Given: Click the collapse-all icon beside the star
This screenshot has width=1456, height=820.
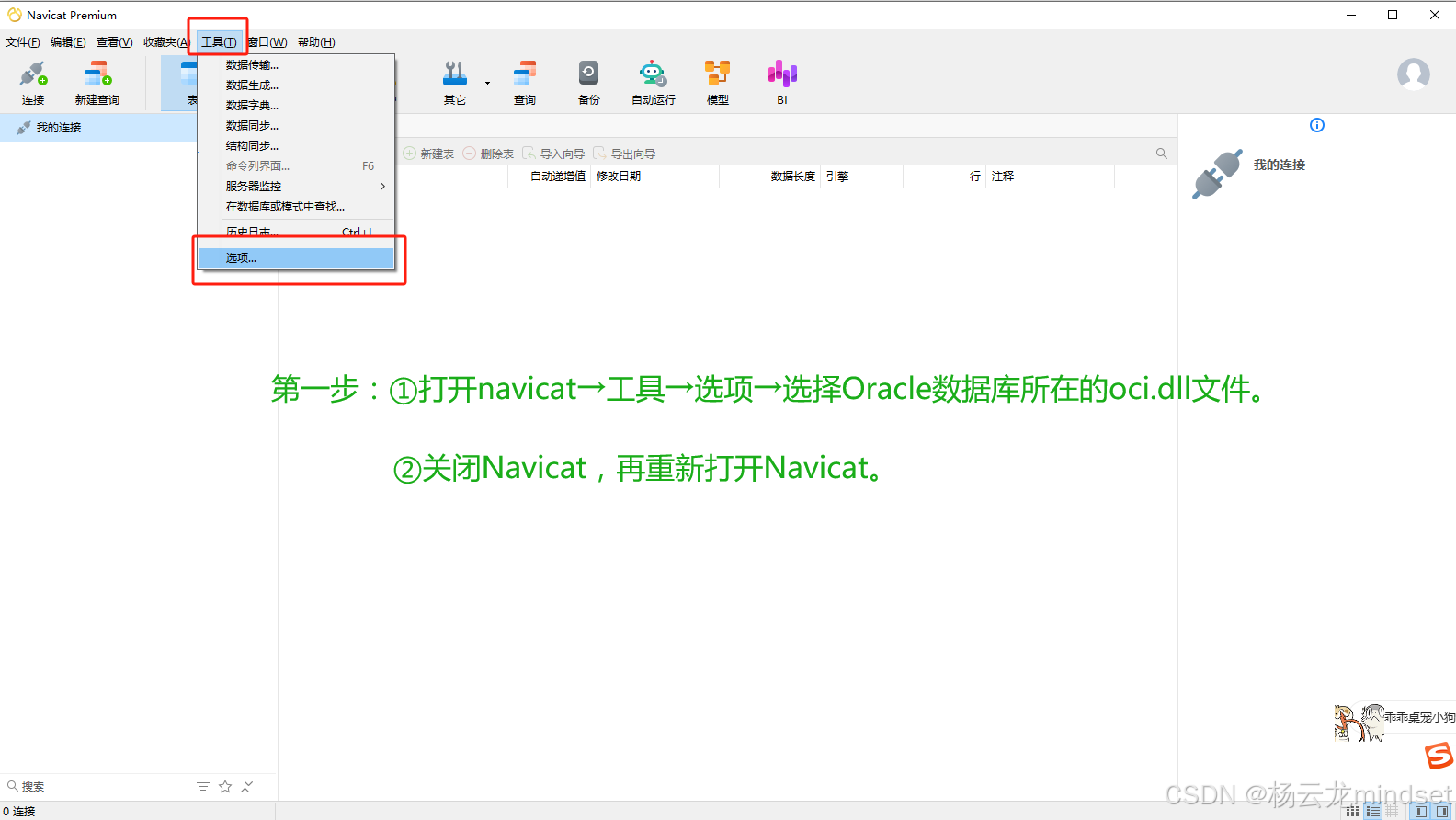Looking at the screenshot, I should pyautogui.click(x=247, y=786).
